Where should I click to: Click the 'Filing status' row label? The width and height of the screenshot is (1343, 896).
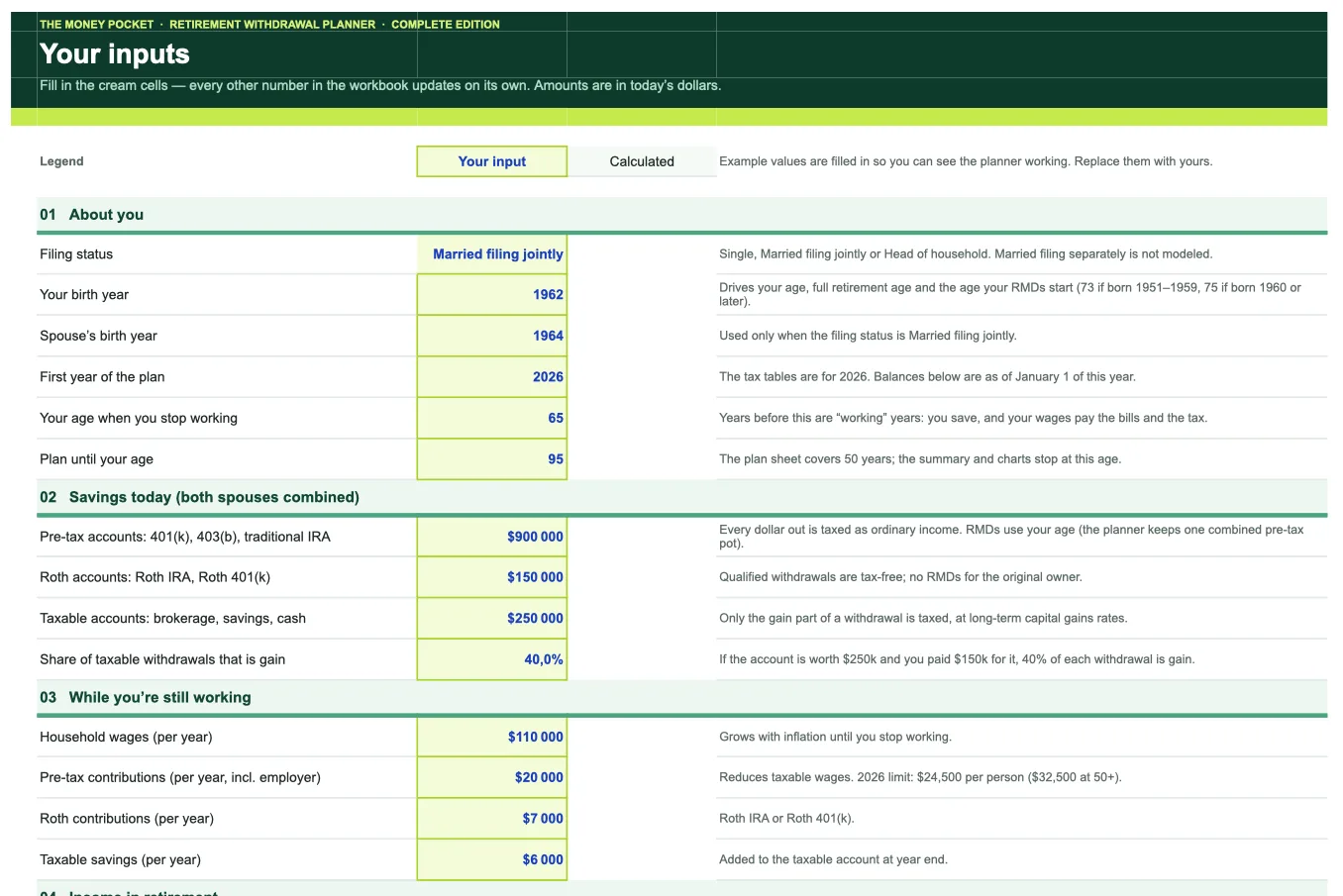point(76,254)
